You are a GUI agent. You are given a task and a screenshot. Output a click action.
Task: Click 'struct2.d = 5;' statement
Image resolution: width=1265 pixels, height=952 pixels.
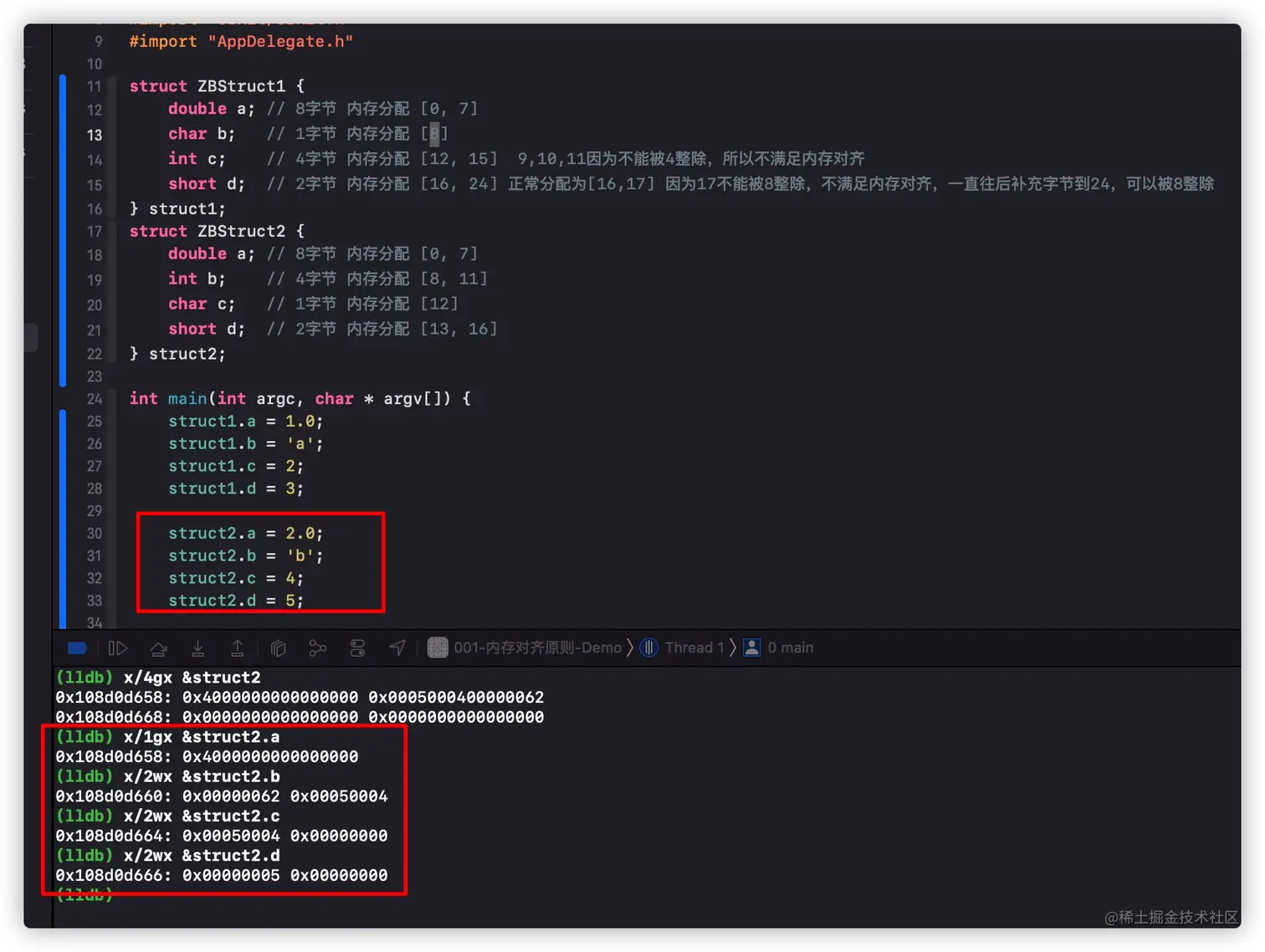(236, 601)
